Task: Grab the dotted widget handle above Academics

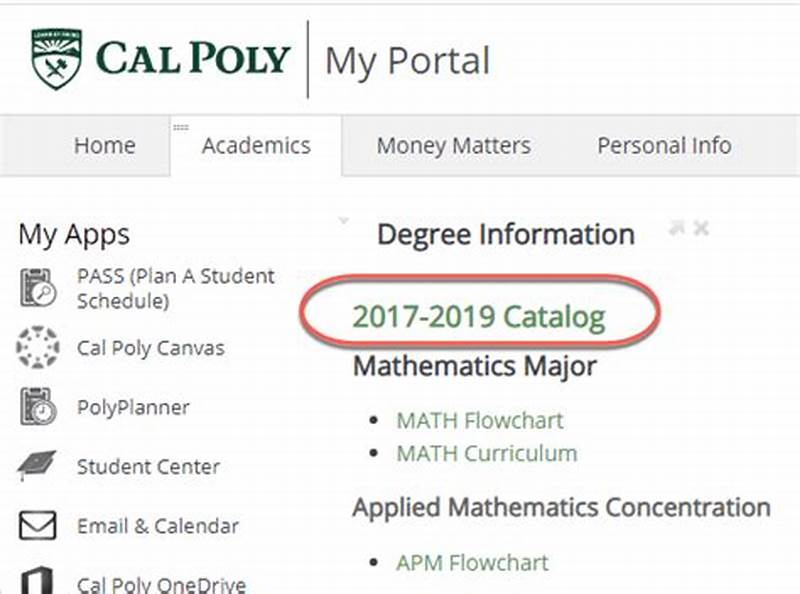Action: click(183, 126)
